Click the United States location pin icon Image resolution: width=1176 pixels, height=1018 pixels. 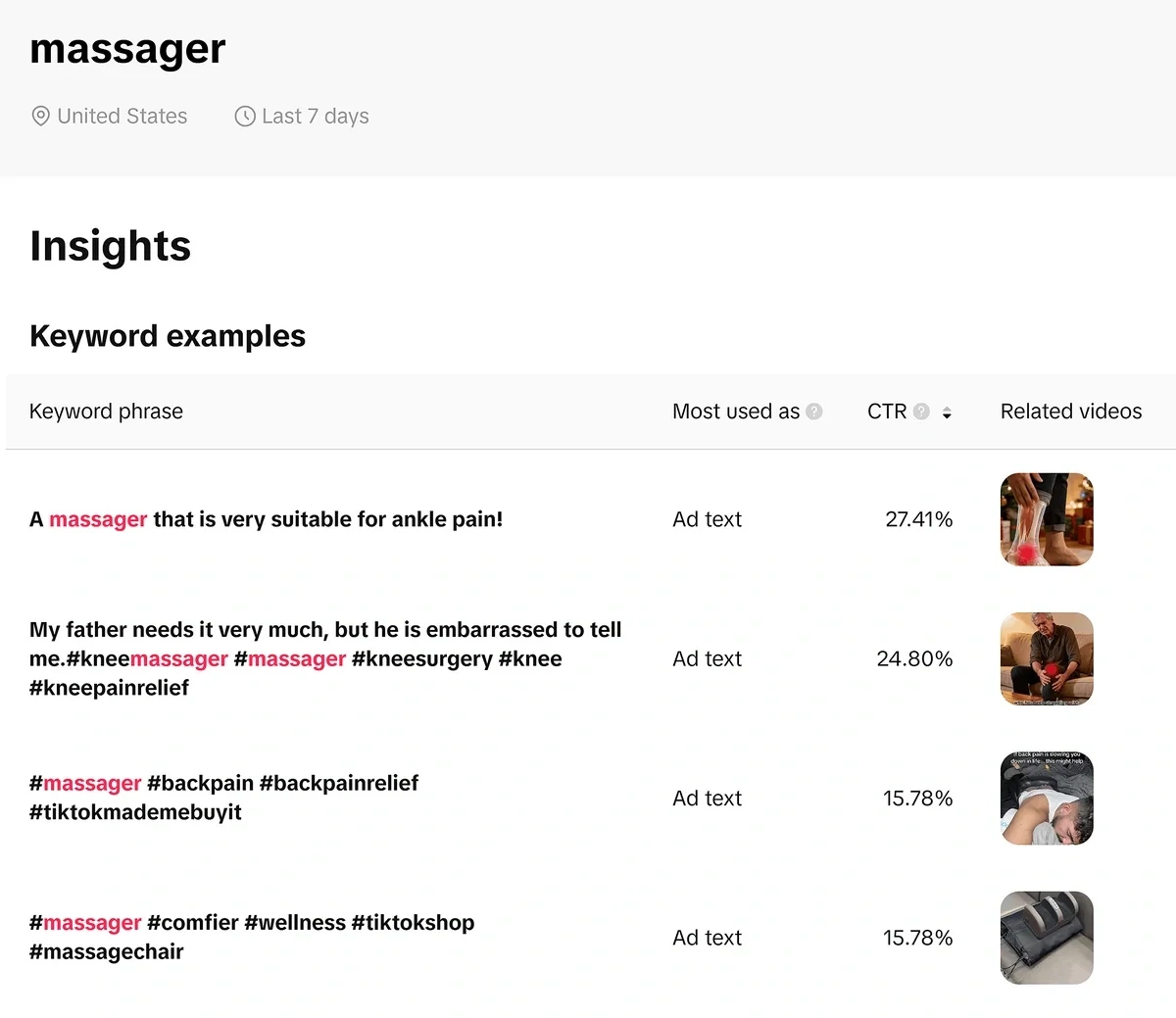click(39, 116)
